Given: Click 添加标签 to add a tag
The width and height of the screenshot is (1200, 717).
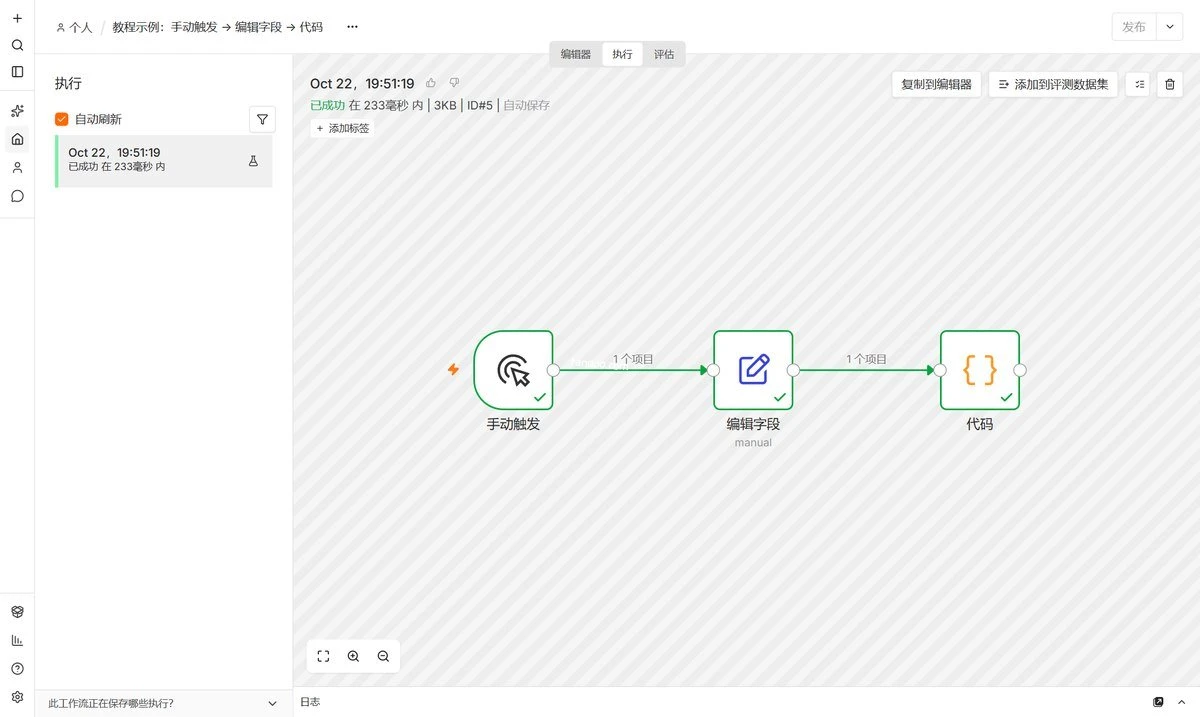Looking at the screenshot, I should click(x=342, y=128).
